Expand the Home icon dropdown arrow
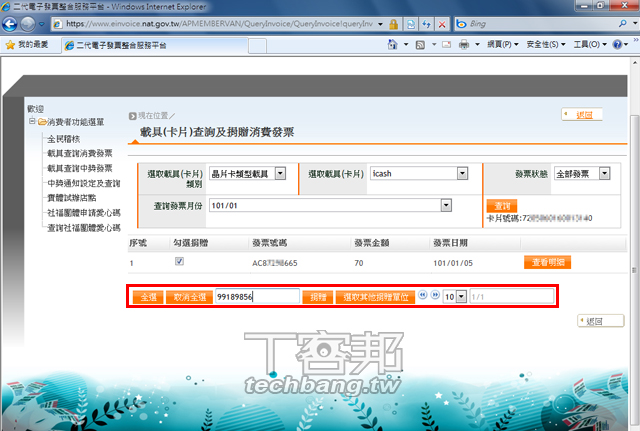Screen dimensions: 640x431 pos(405,44)
